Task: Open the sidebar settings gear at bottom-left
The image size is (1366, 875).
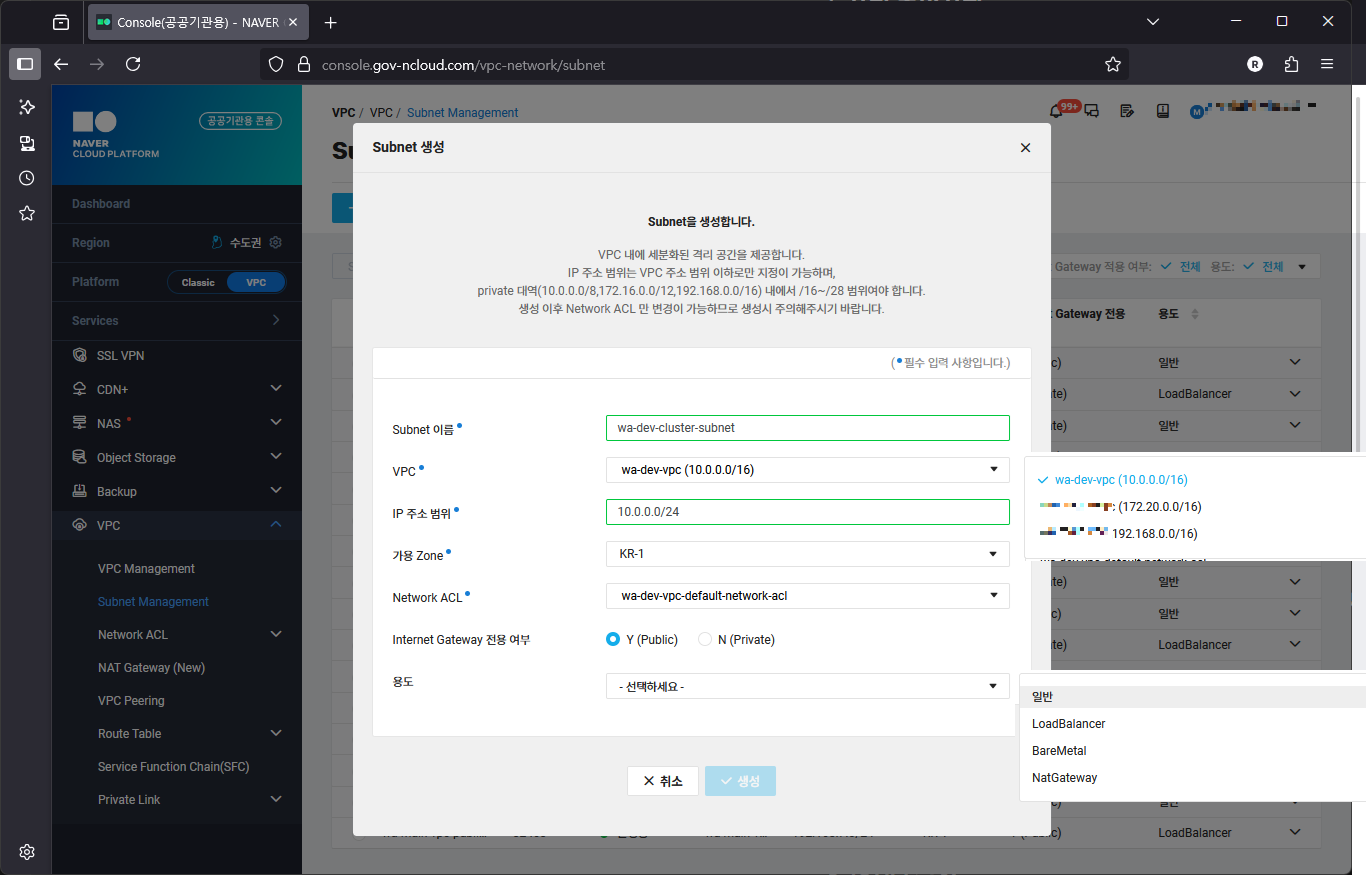Action: click(x=27, y=852)
